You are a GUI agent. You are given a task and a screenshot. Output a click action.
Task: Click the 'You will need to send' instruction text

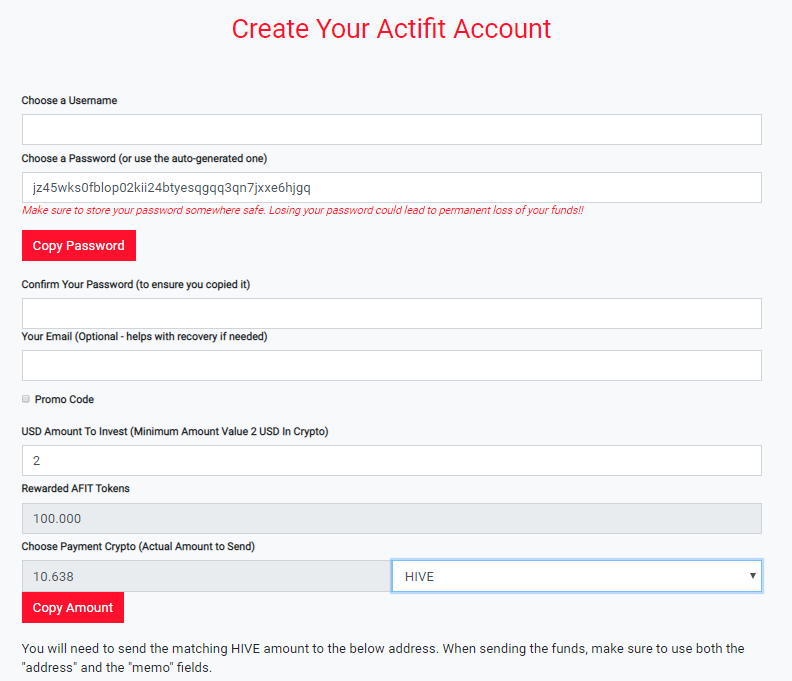click(x=383, y=658)
